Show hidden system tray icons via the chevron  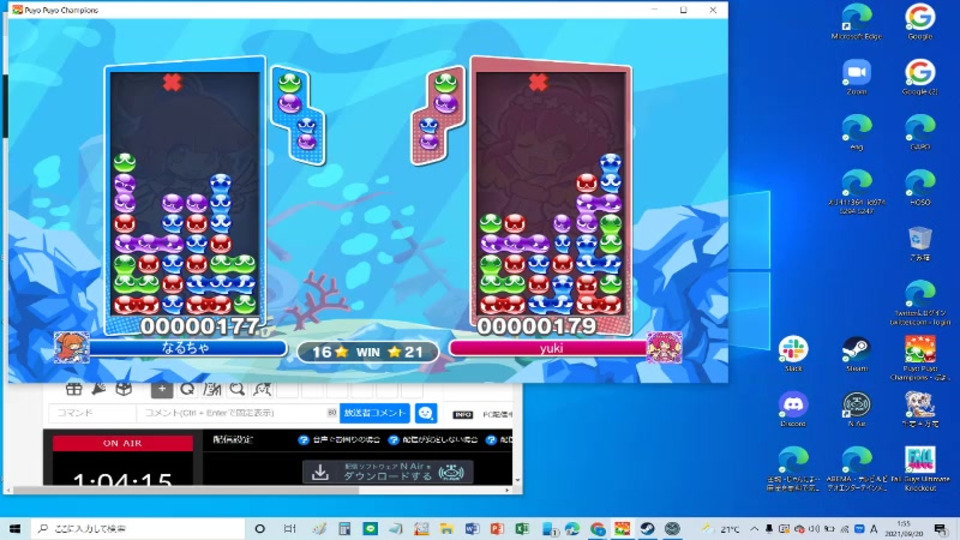click(754, 529)
